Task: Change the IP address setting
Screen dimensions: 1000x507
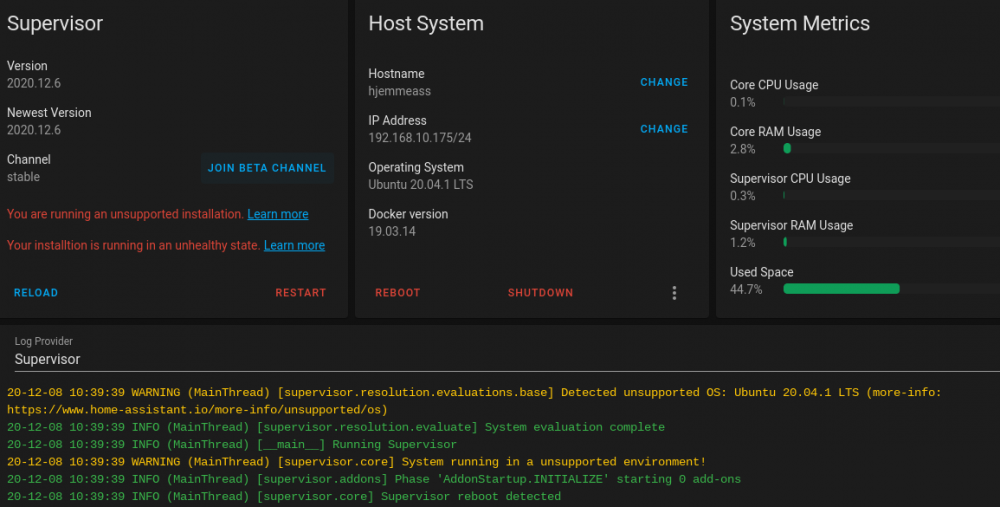Action: point(664,129)
